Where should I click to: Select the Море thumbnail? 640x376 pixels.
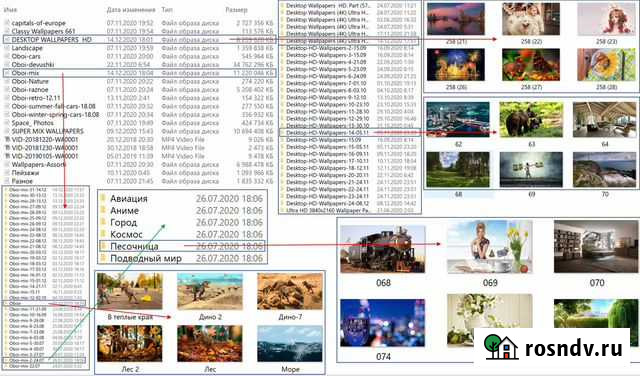pyautogui.click(x=290, y=343)
